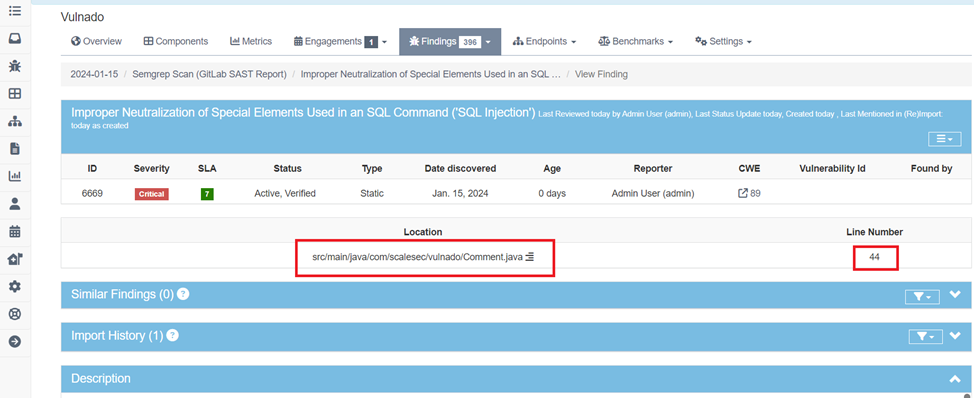This screenshot has width=974, height=398.
Task: Click the Import History (1) heading
Action: (117, 336)
